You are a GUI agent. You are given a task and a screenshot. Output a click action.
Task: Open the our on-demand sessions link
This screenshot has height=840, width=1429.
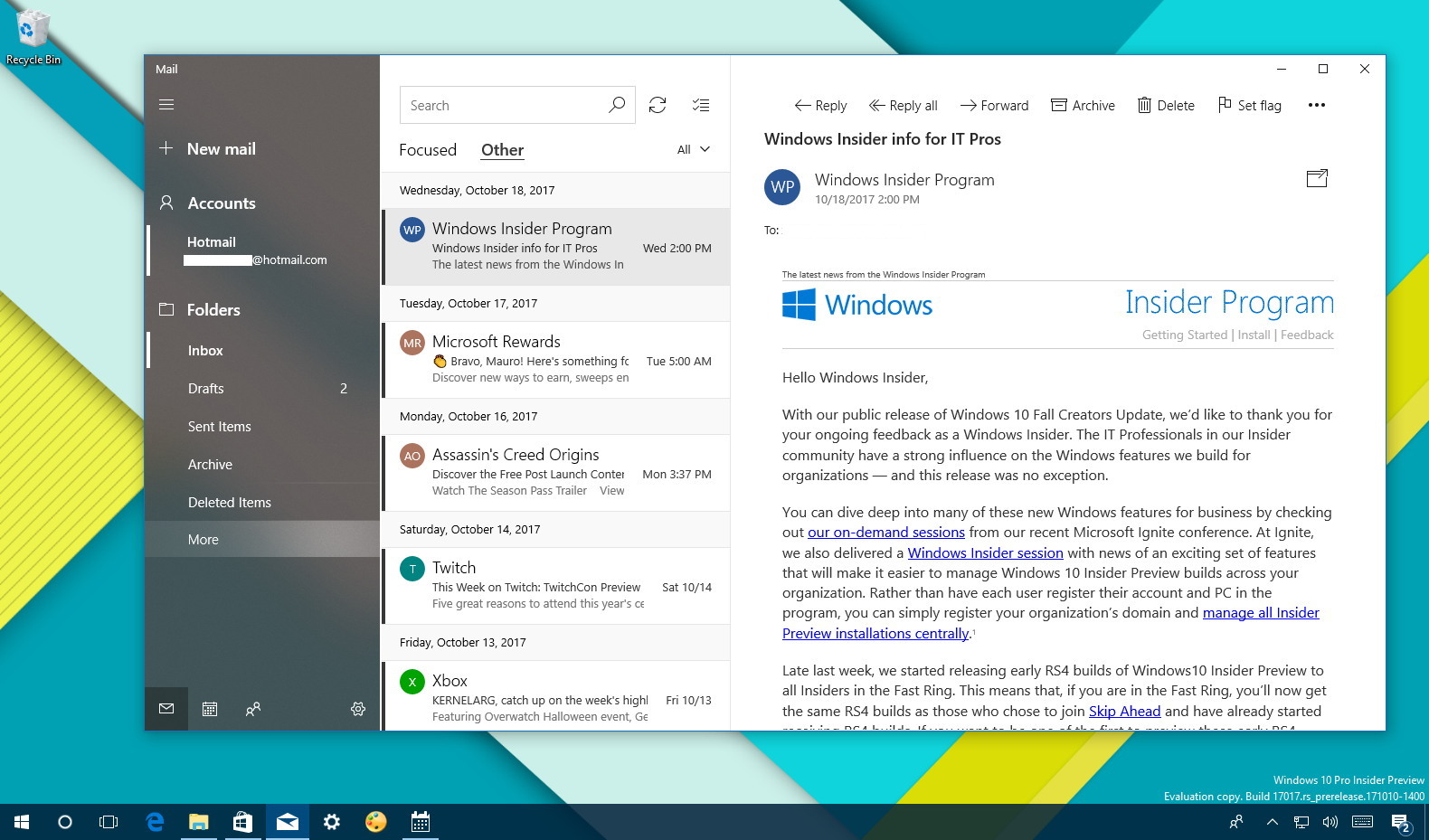coord(886,533)
